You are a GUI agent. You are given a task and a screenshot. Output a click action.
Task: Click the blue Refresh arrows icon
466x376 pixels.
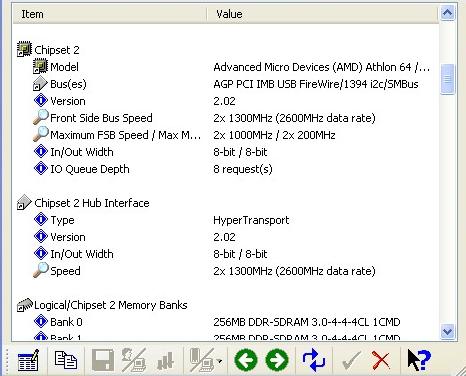[314, 360]
